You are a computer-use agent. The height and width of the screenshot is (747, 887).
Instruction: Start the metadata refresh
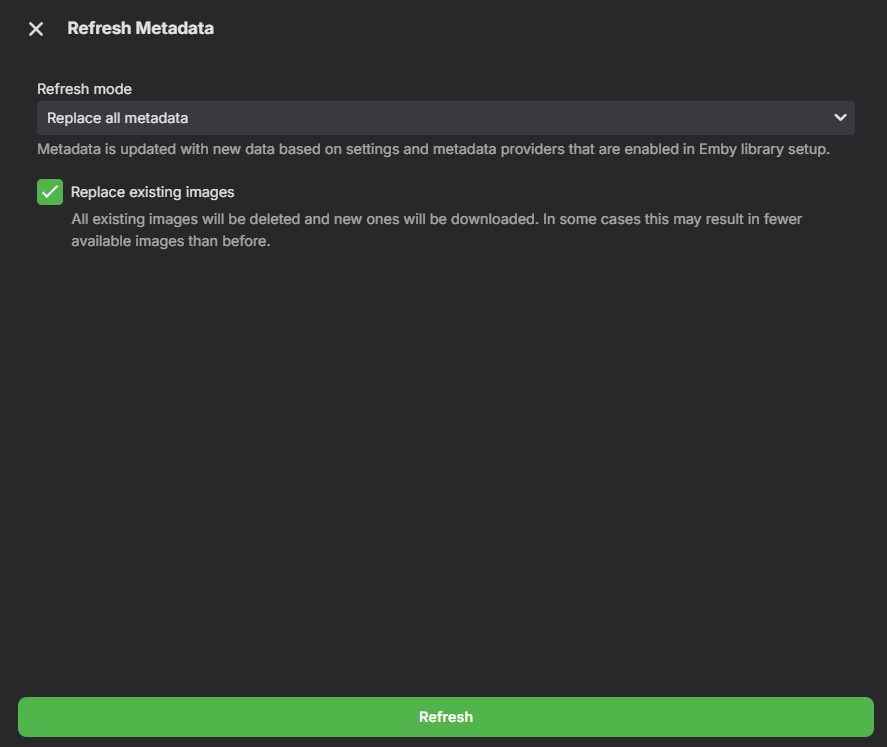coord(445,717)
